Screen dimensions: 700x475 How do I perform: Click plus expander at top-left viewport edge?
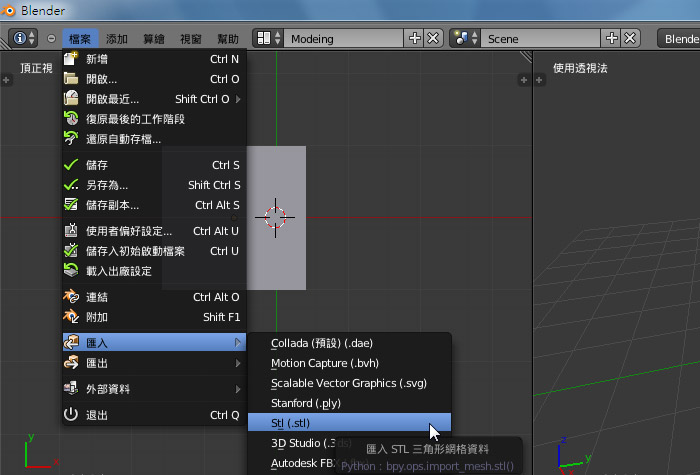pos(6,80)
